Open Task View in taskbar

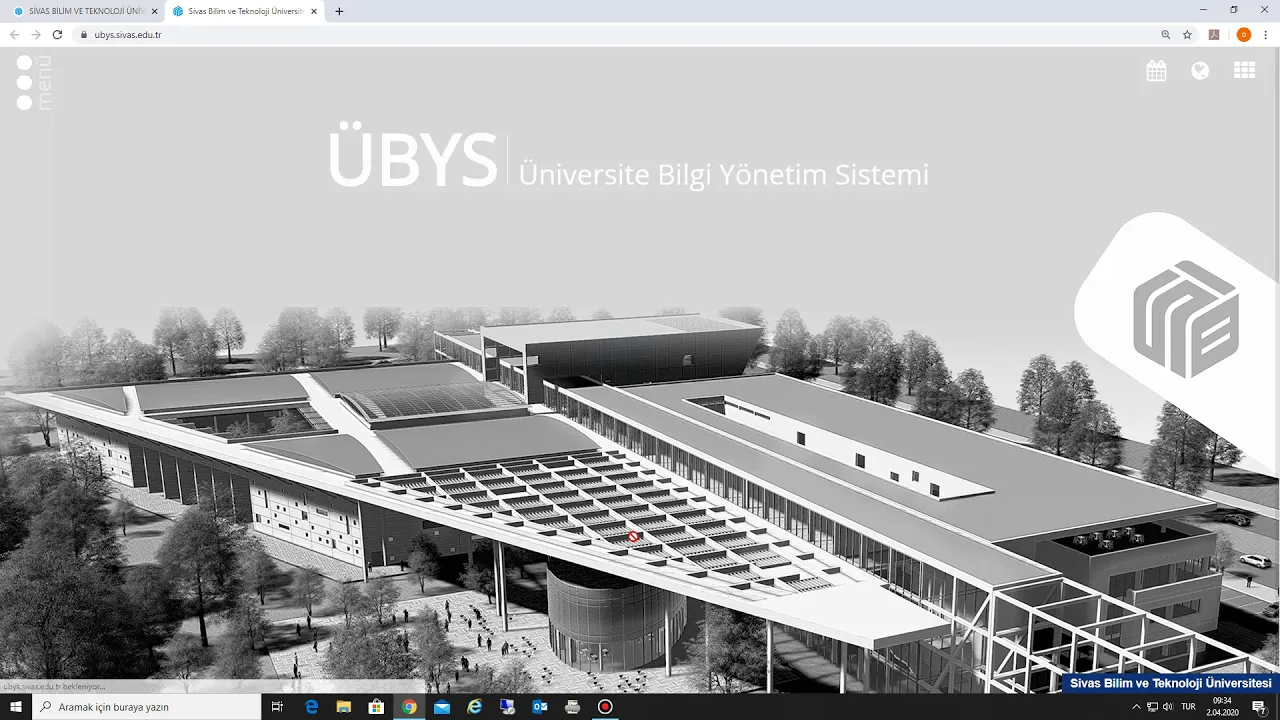pos(278,706)
